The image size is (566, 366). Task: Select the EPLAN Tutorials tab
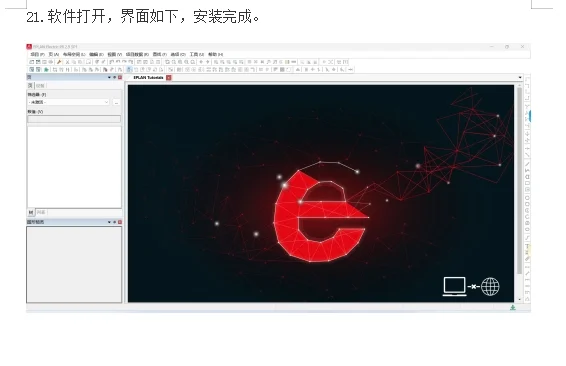148,78
